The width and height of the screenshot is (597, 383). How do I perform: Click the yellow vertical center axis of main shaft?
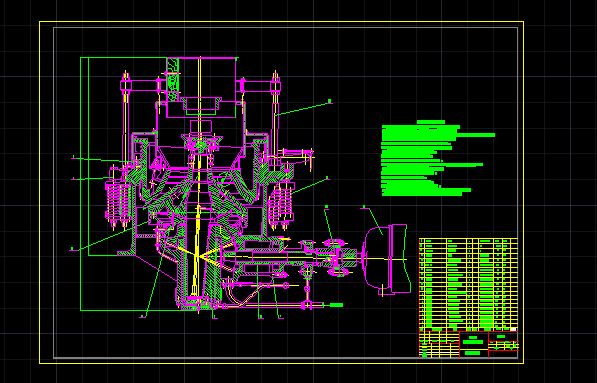coord(199,185)
